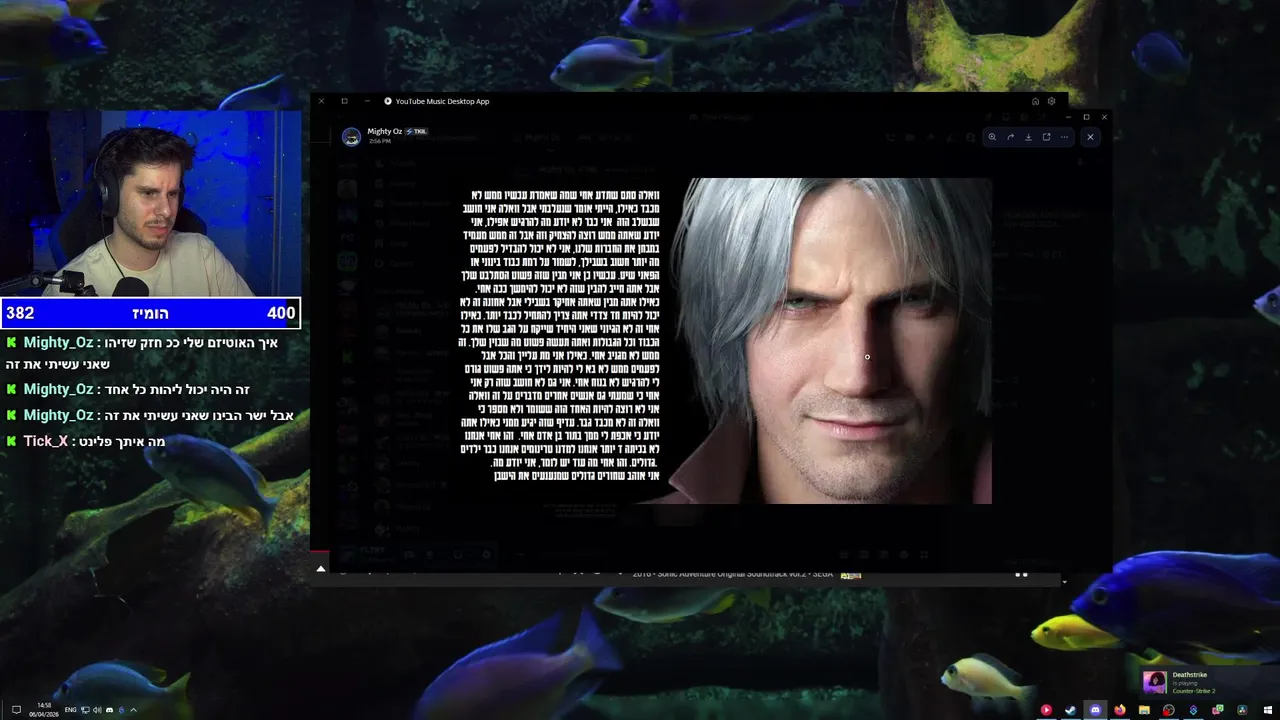1280x720 pixels.
Task: Pause playback in YouTube Music player bar
Action: coord(1021,574)
